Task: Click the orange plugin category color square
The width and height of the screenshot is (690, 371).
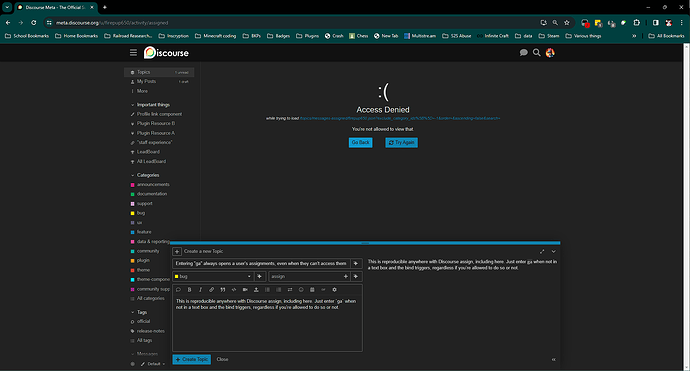Action: click(132, 261)
